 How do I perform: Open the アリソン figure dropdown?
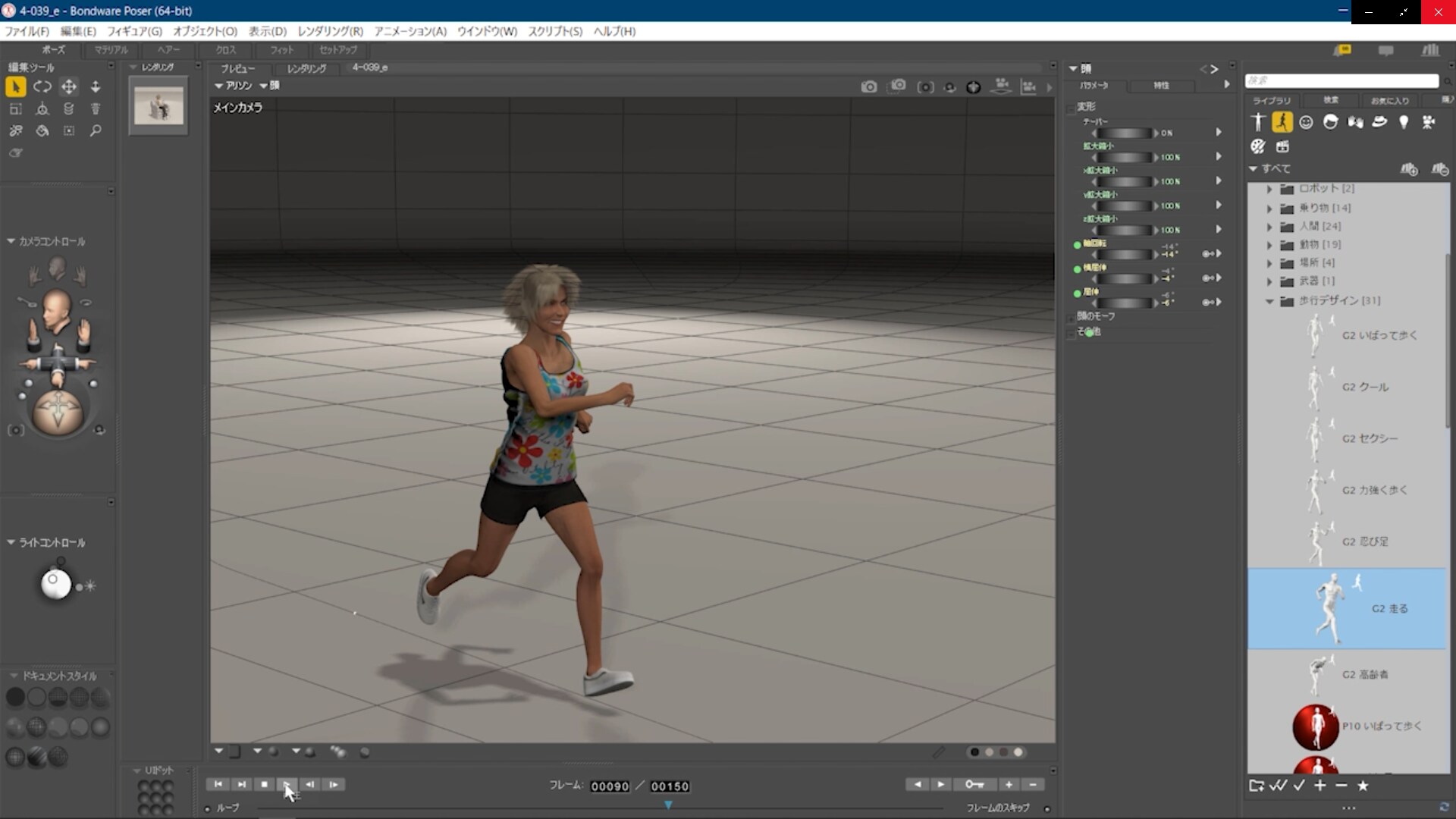(x=233, y=86)
